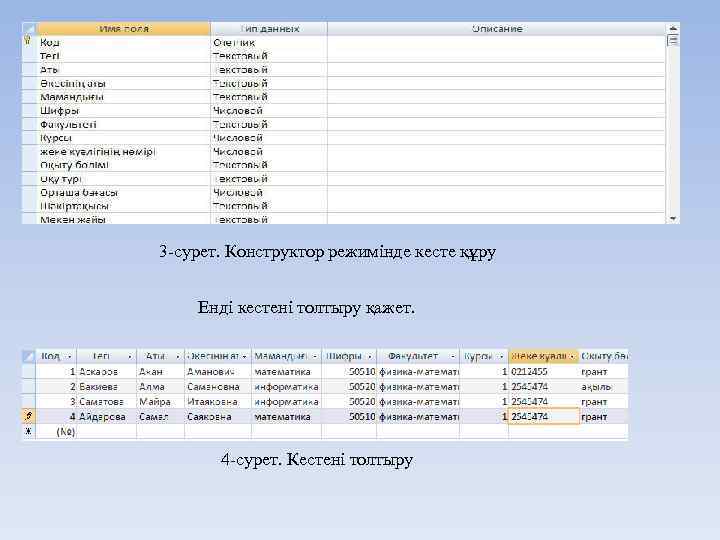Viewport: 720px width, 540px height.
Task: Click the информатика cell in Бакиева row
Action: (x=286, y=387)
